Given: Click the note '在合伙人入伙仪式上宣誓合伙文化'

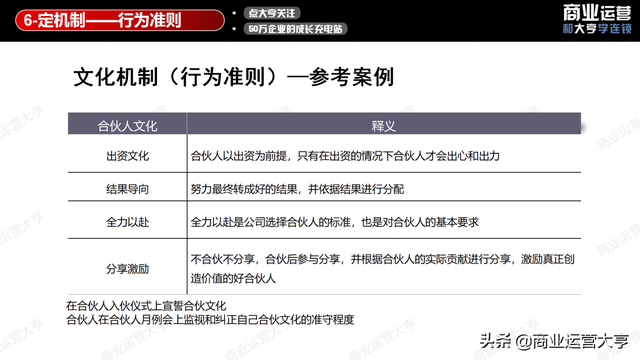Looking at the screenshot, I should (x=146, y=306).
